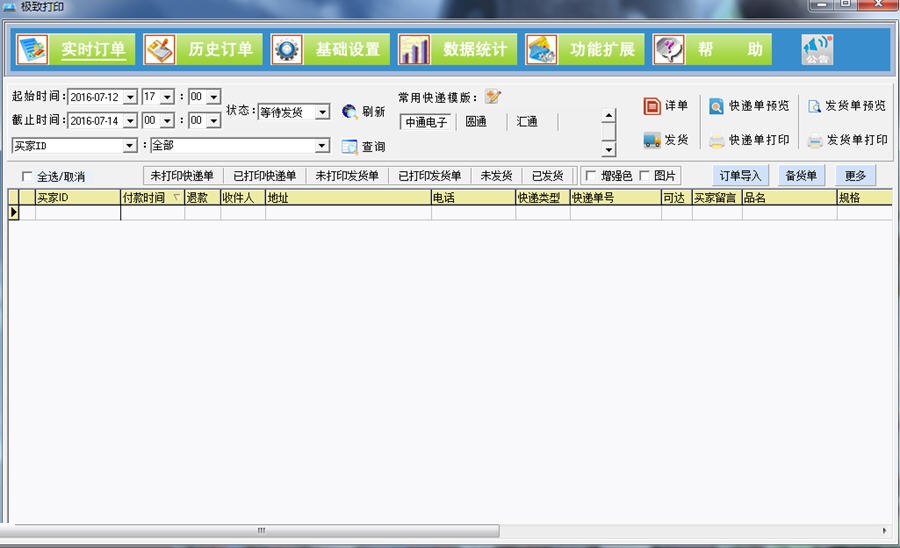Click the 快递单打印 printer icon

click(x=716, y=141)
